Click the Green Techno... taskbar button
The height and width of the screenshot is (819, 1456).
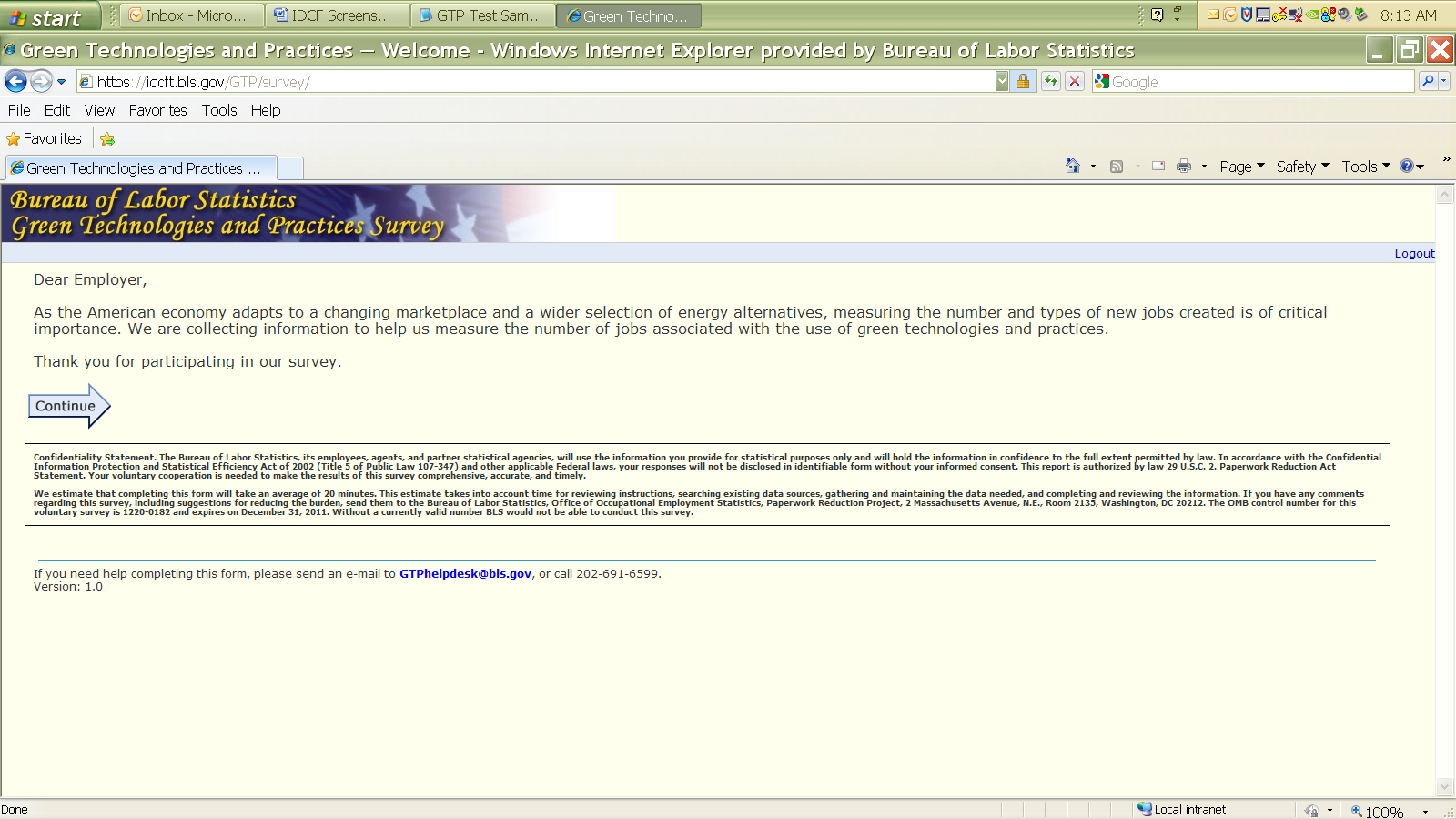pos(629,15)
